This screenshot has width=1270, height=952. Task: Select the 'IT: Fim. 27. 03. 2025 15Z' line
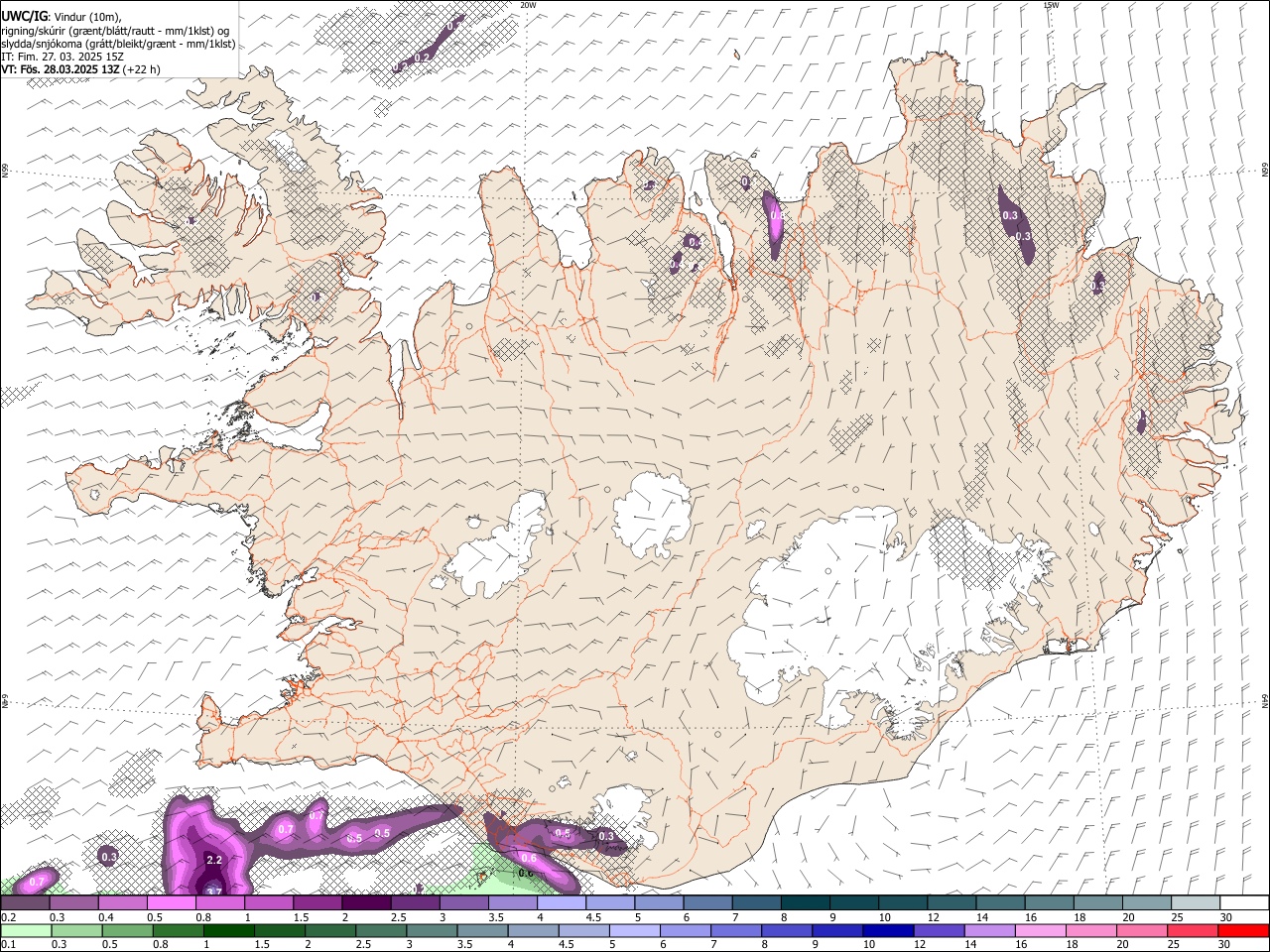click(62, 57)
